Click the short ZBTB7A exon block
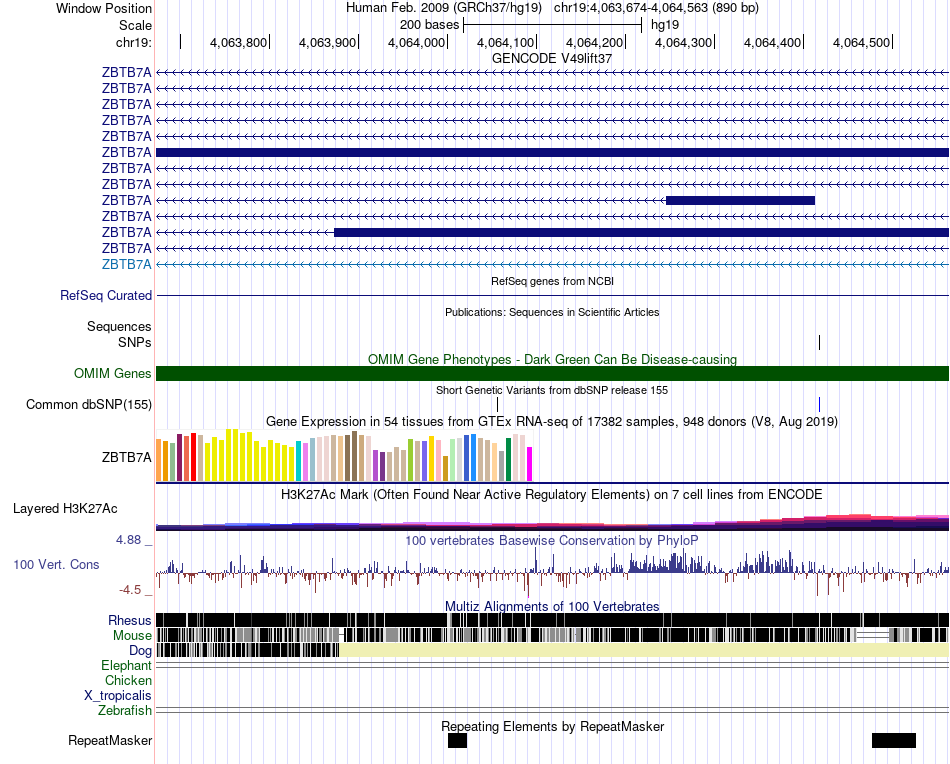The width and height of the screenshot is (950, 764). click(740, 200)
